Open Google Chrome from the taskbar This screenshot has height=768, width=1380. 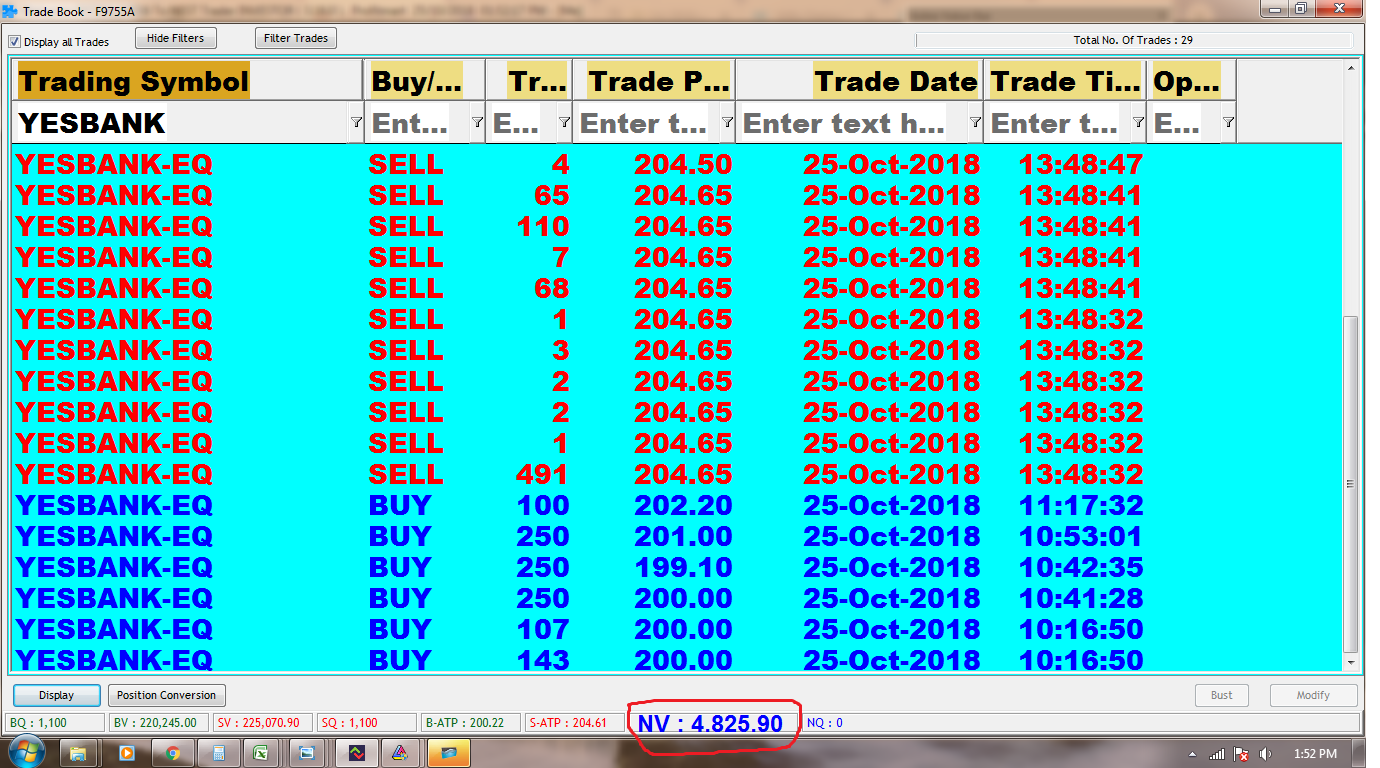(172, 753)
